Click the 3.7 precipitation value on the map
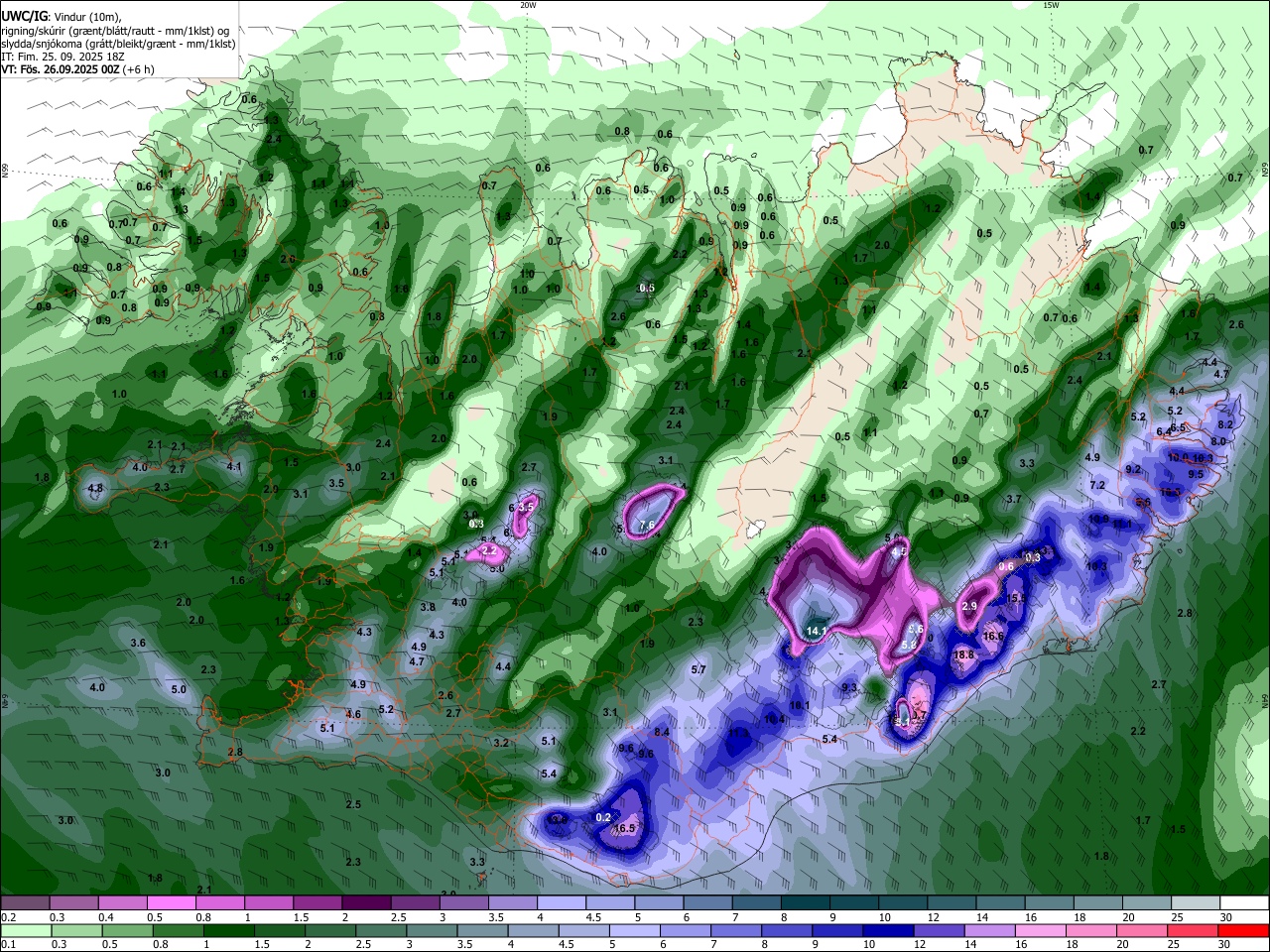The image size is (1270, 952). pos(1014,499)
